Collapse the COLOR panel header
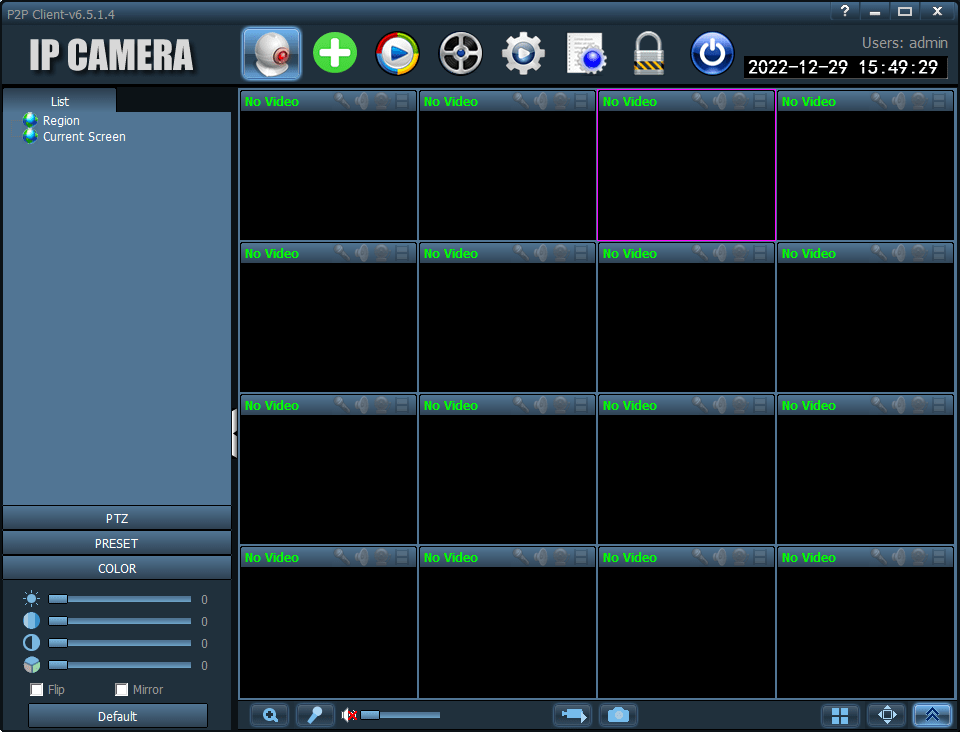Viewport: 960px width, 732px height. (x=117, y=569)
